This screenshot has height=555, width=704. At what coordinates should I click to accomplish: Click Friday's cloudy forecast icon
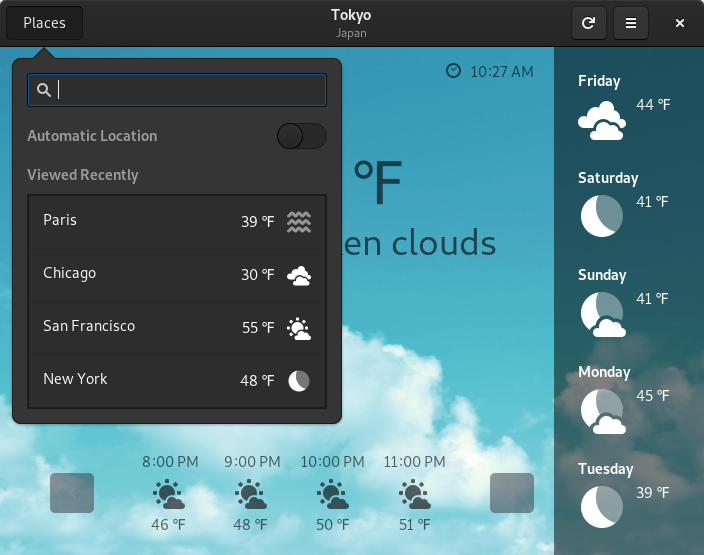[602, 121]
